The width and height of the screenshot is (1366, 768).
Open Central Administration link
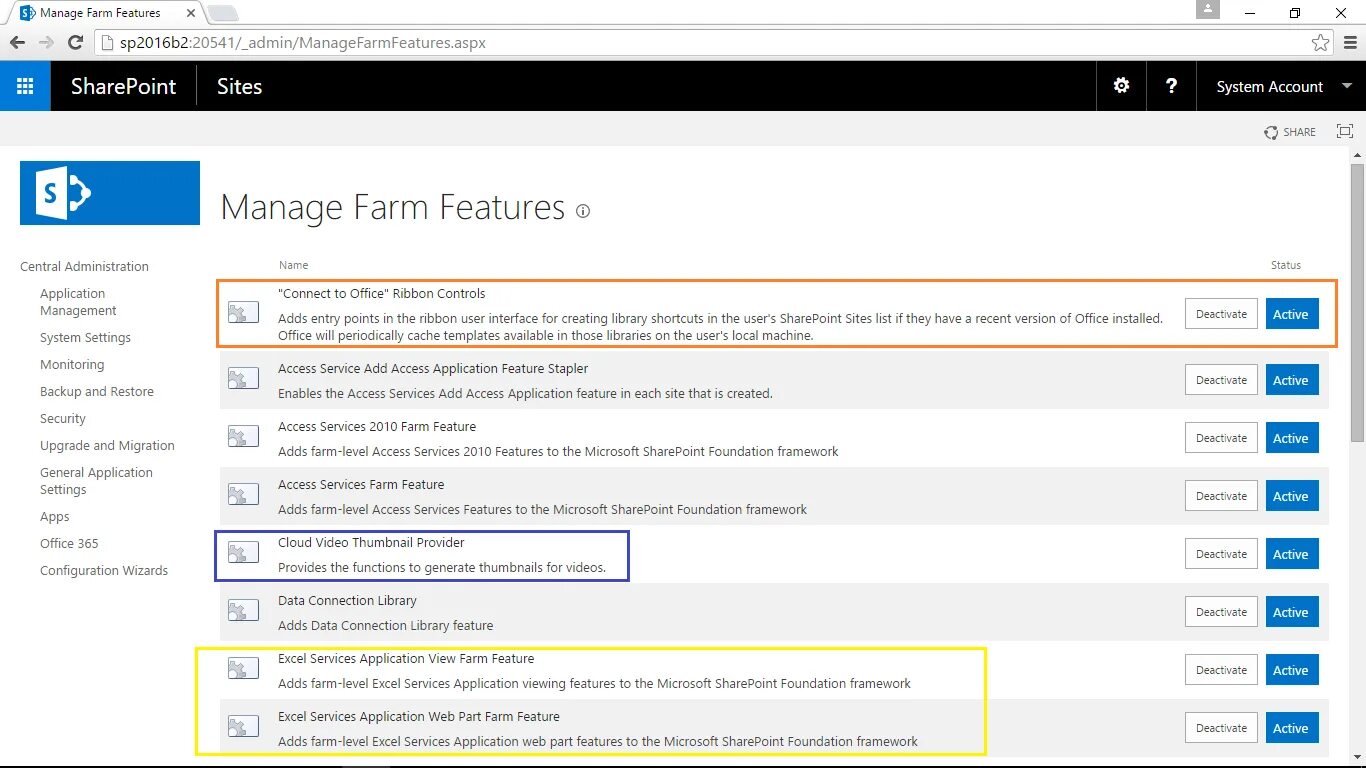click(x=84, y=266)
